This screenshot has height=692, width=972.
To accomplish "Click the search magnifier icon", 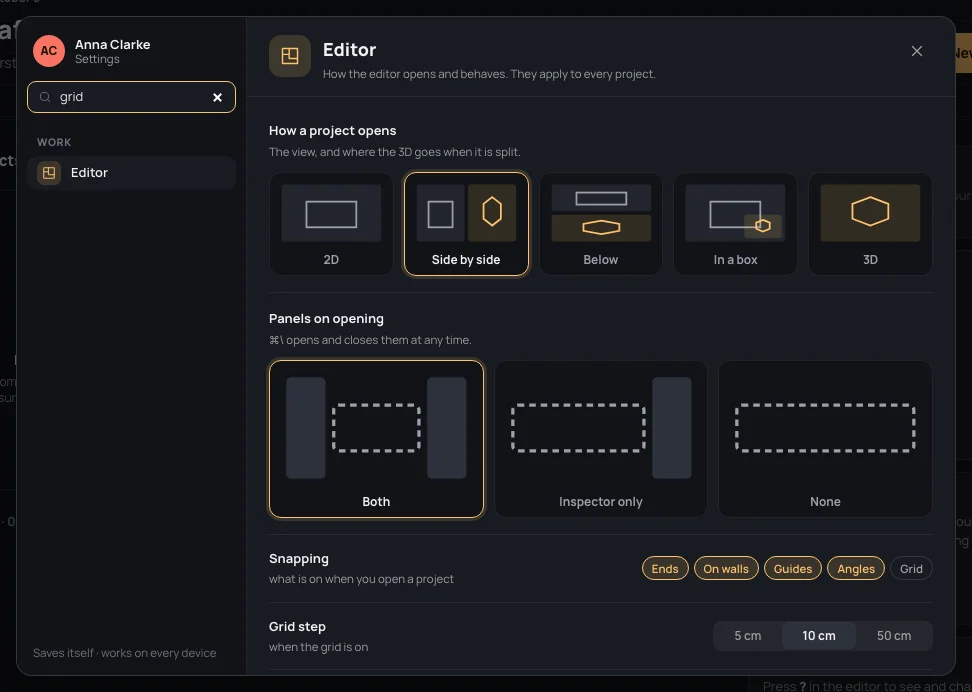I will [45, 97].
